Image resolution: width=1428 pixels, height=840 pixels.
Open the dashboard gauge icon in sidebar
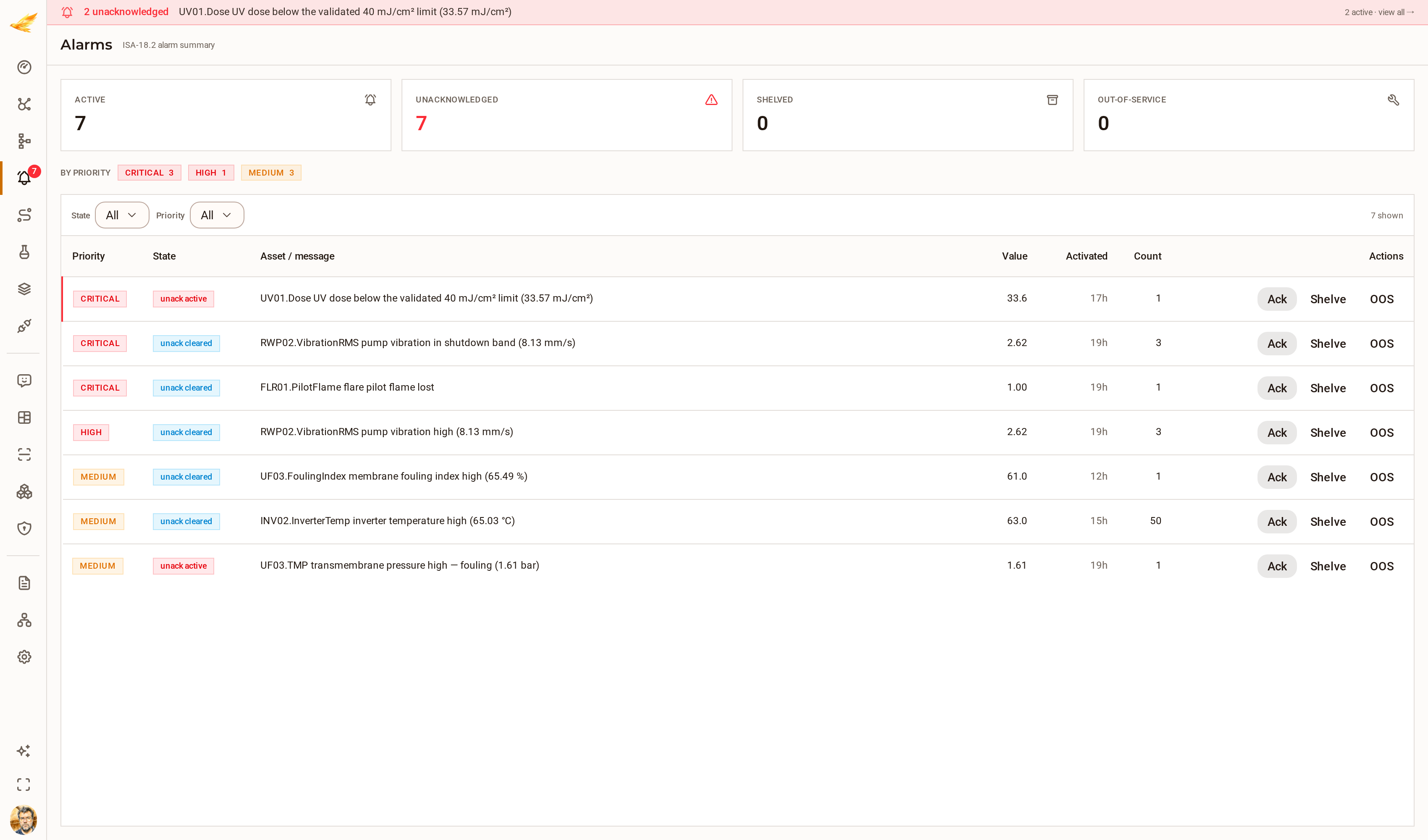pos(24,68)
